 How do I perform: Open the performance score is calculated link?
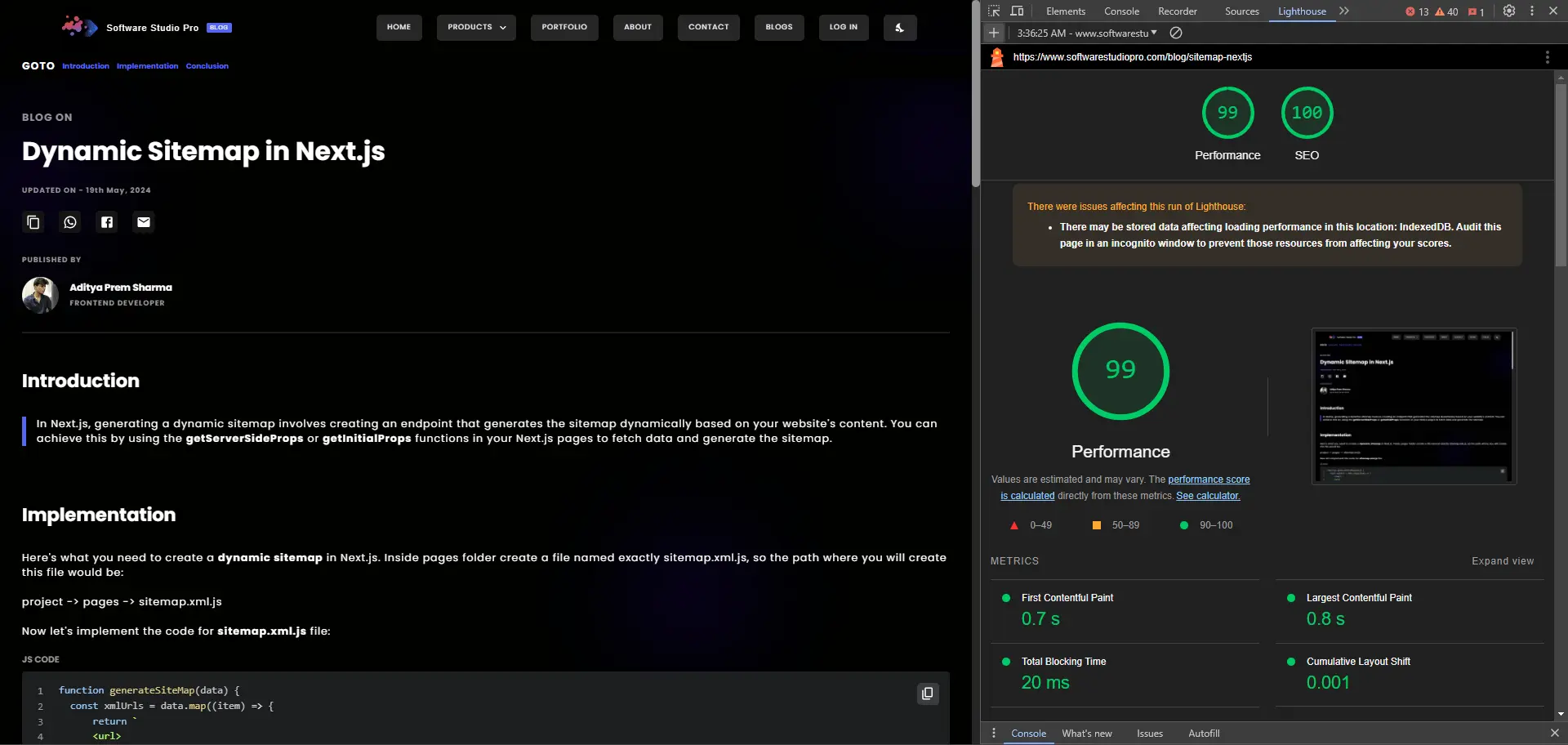[x=1209, y=480]
